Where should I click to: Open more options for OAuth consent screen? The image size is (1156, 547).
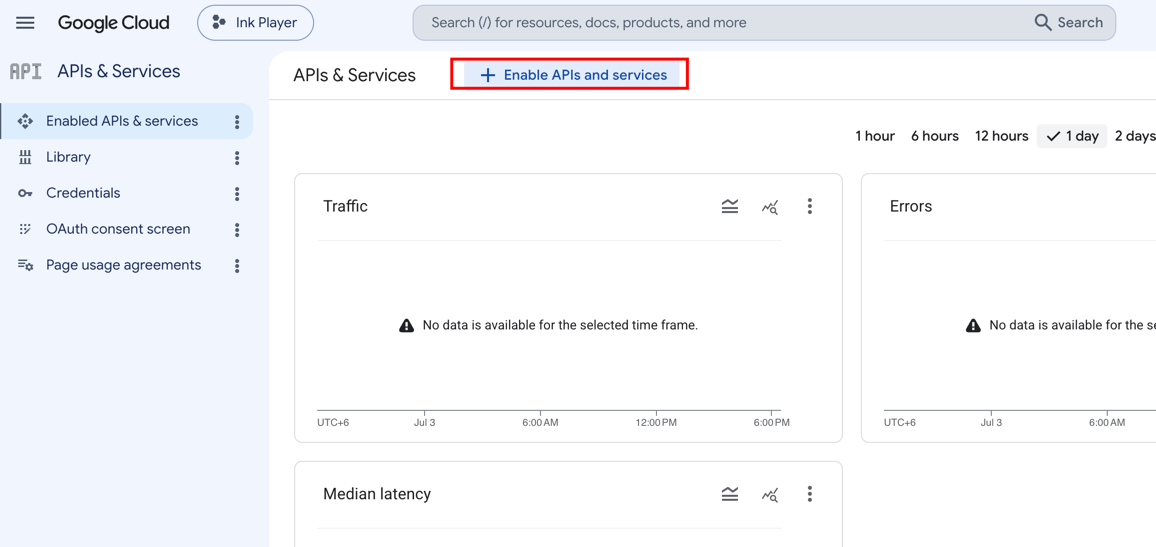coord(237,230)
